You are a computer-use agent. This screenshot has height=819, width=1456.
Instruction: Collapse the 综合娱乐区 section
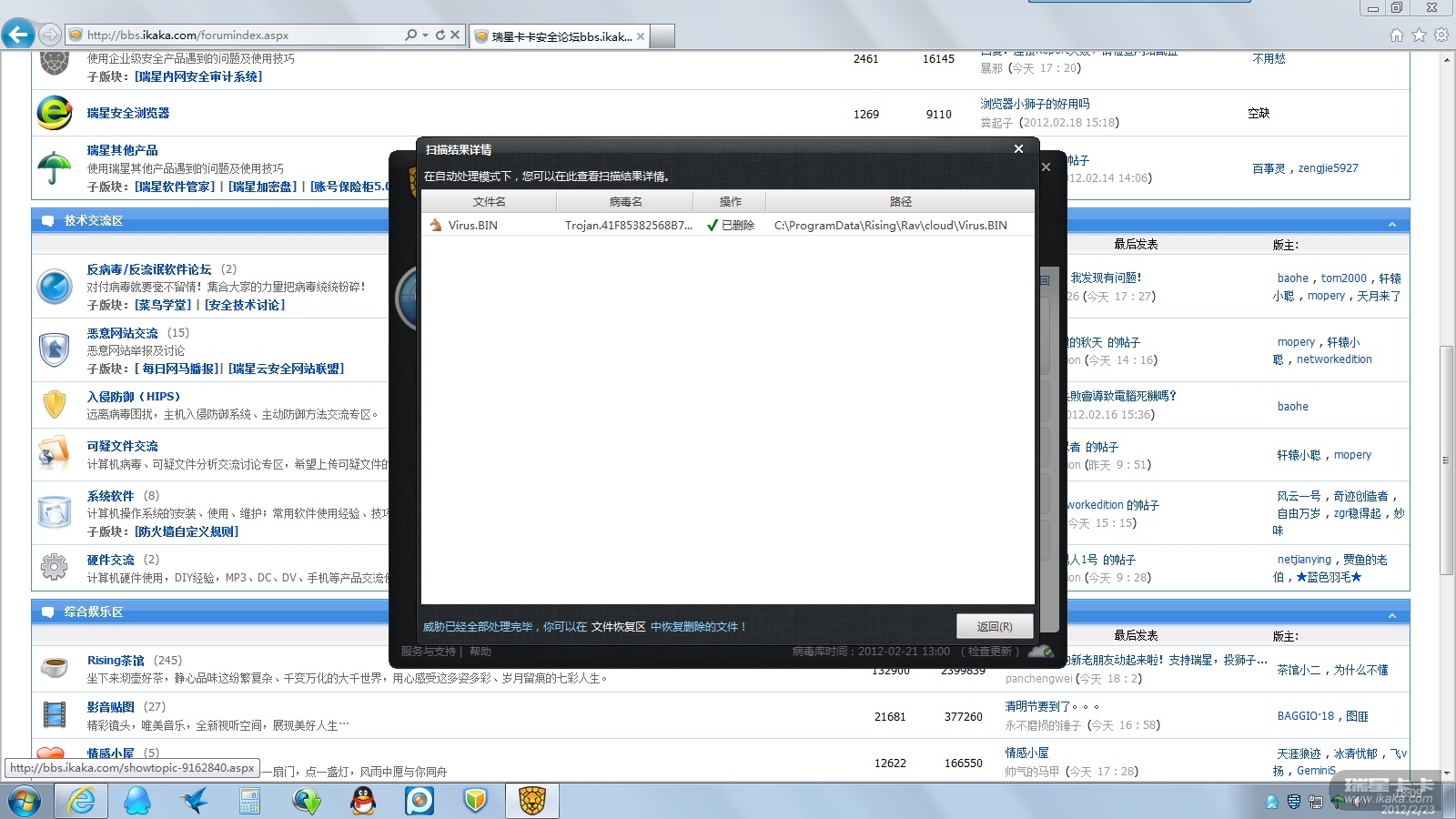[x=1392, y=616]
